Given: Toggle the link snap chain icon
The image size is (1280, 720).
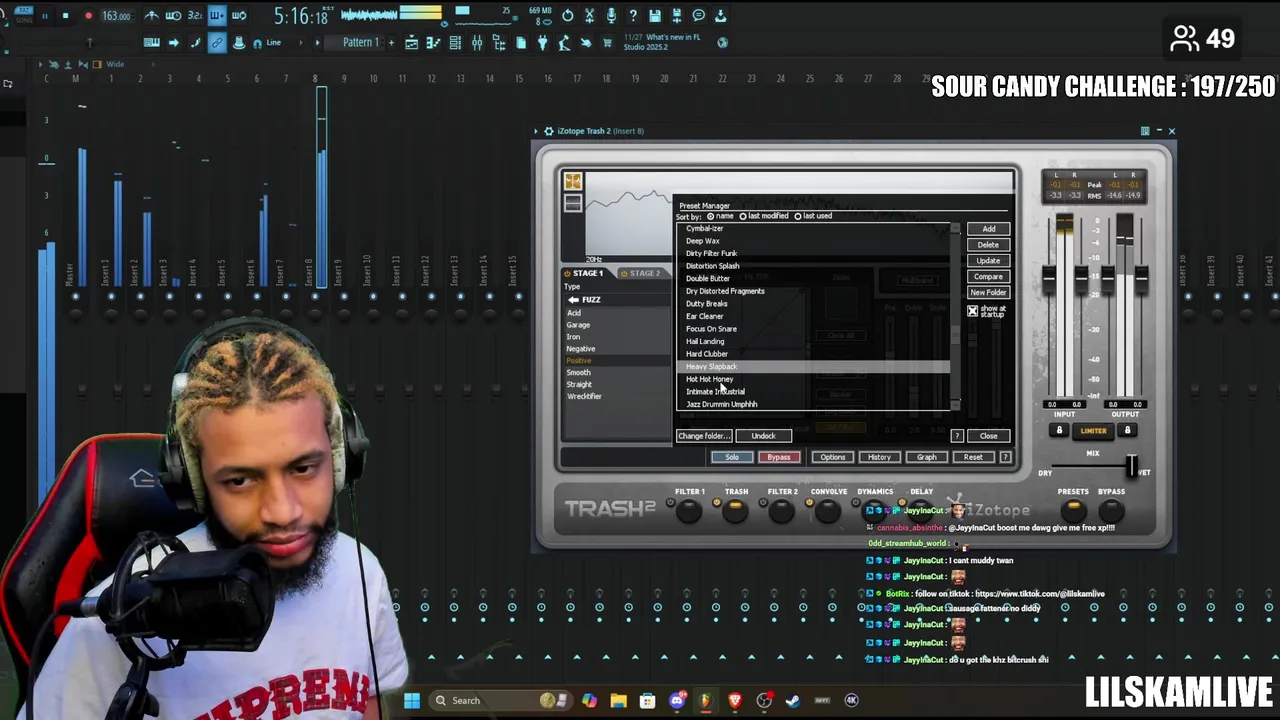Looking at the screenshot, I should pos(217,43).
